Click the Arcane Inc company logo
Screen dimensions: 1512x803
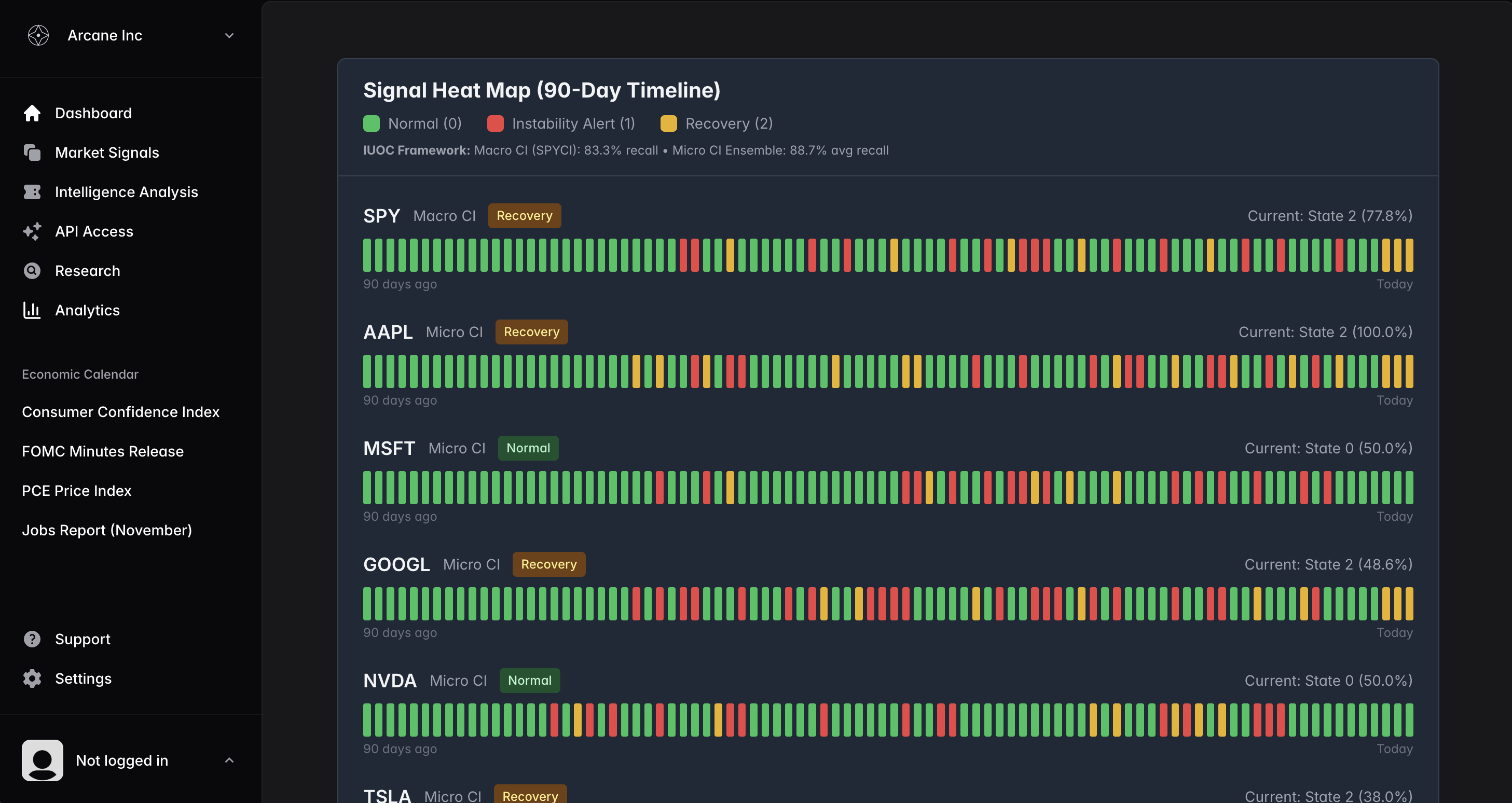(37, 35)
